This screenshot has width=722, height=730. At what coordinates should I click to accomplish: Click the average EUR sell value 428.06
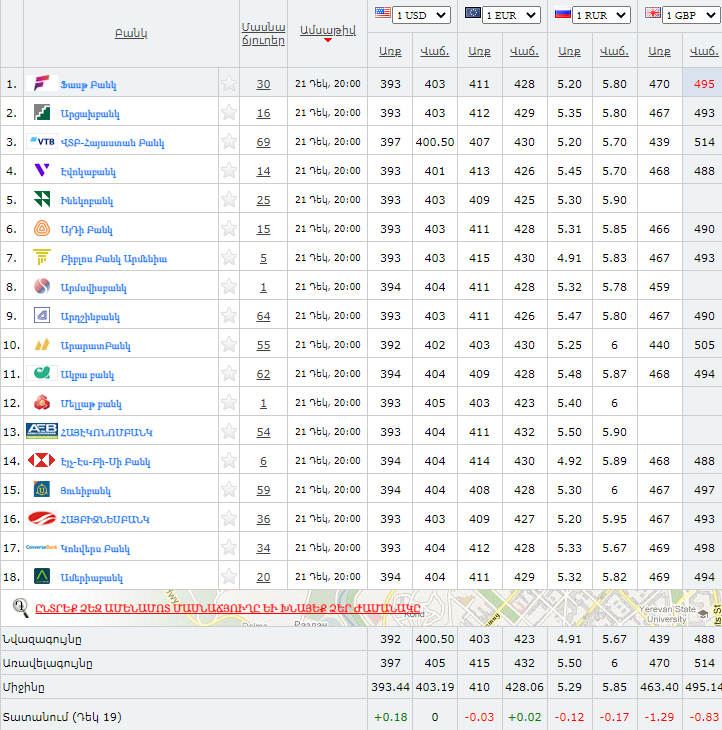524,687
